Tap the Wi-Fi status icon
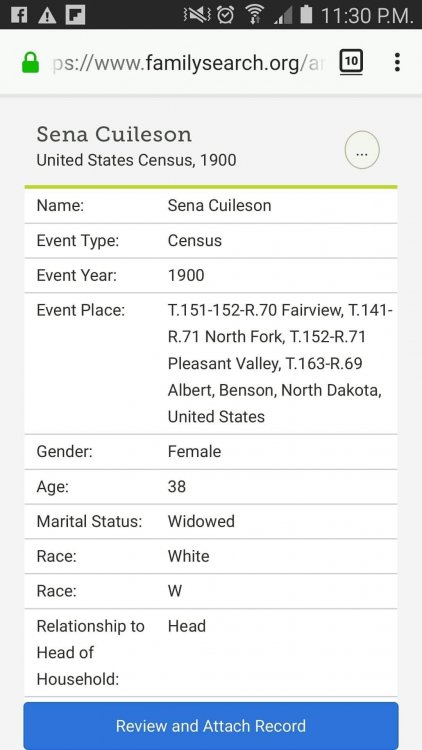Screen dimensions: 422x750 point(255,15)
